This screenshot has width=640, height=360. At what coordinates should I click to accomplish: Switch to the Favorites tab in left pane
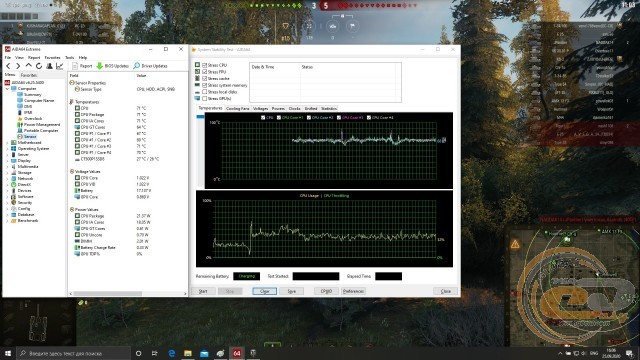pyautogui.click(x=29, y=75)
